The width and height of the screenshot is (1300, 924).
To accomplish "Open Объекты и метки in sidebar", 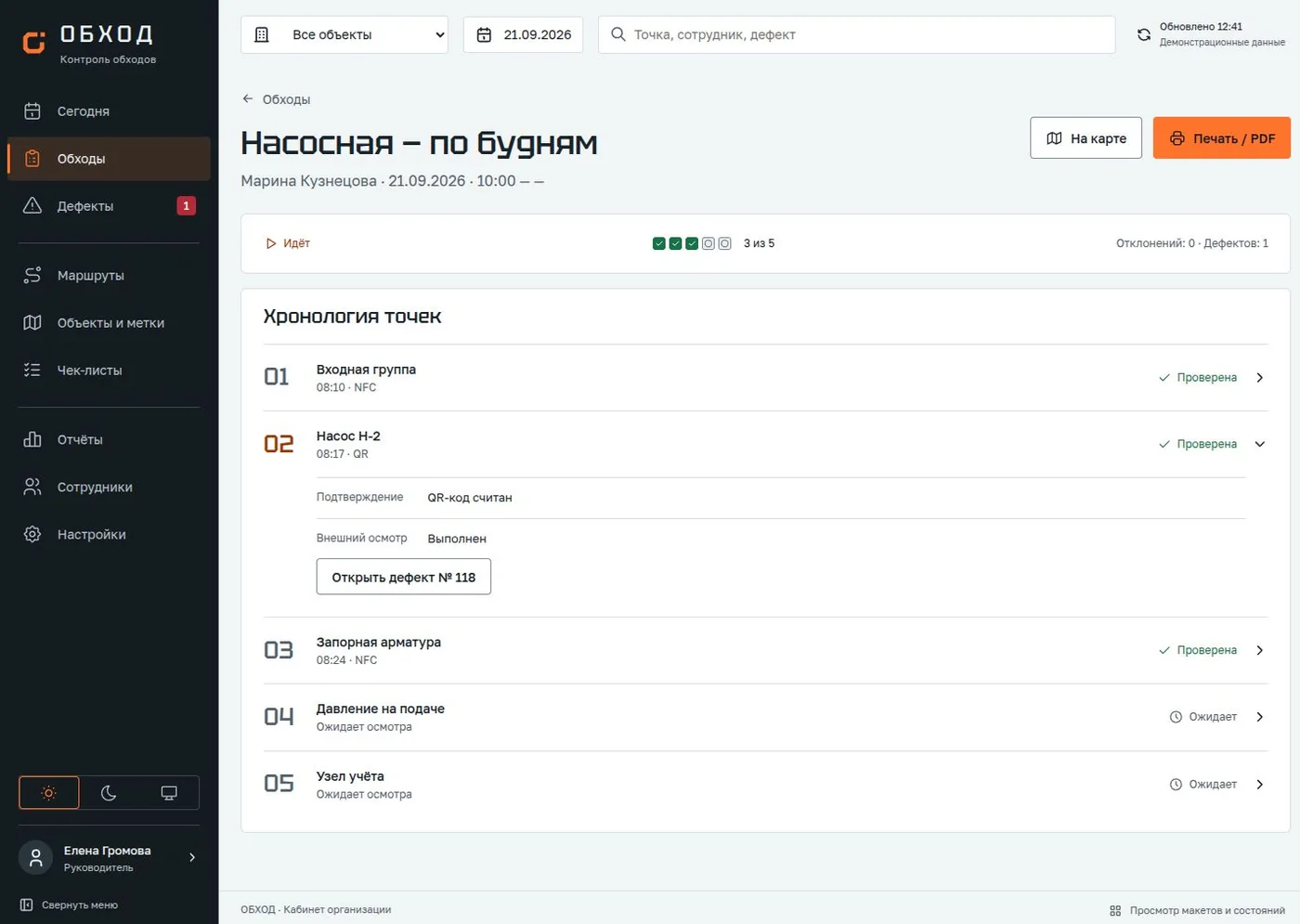I will pyautogui.click(x=109, y=323).
